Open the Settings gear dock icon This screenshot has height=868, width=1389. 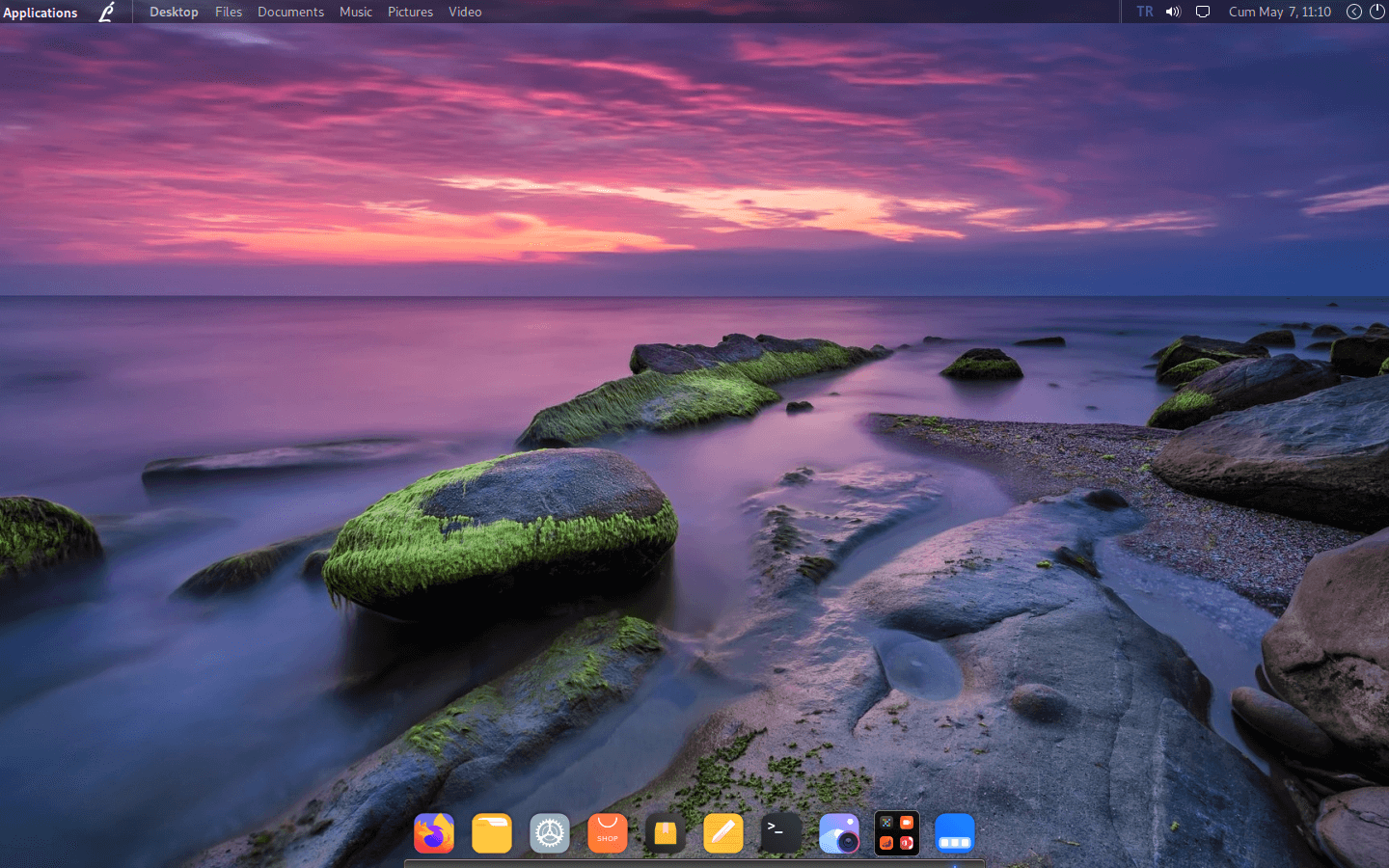coord(550,833)
